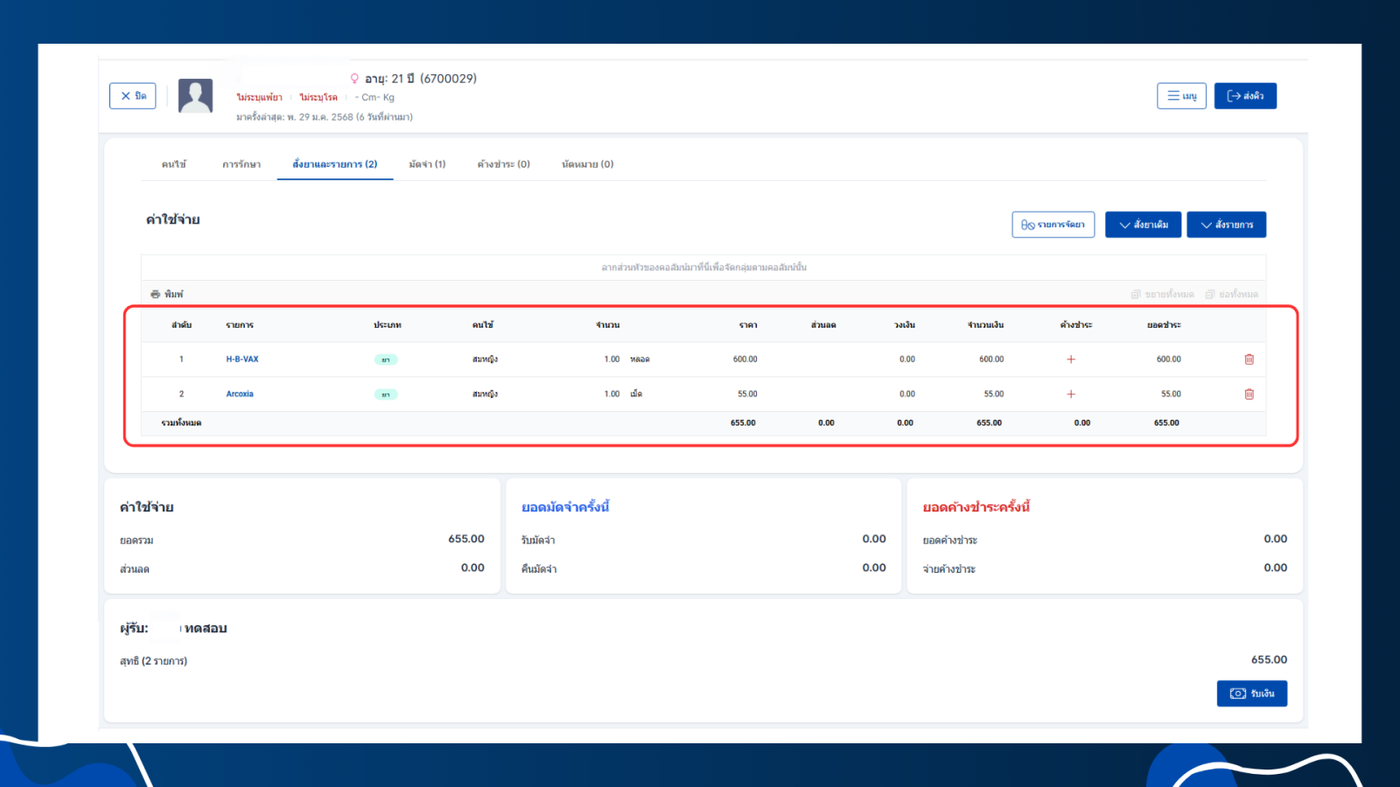The height and width of the screenshot is (787, 1400).
Task: Click the patient avatar picture
Action: 195,96
